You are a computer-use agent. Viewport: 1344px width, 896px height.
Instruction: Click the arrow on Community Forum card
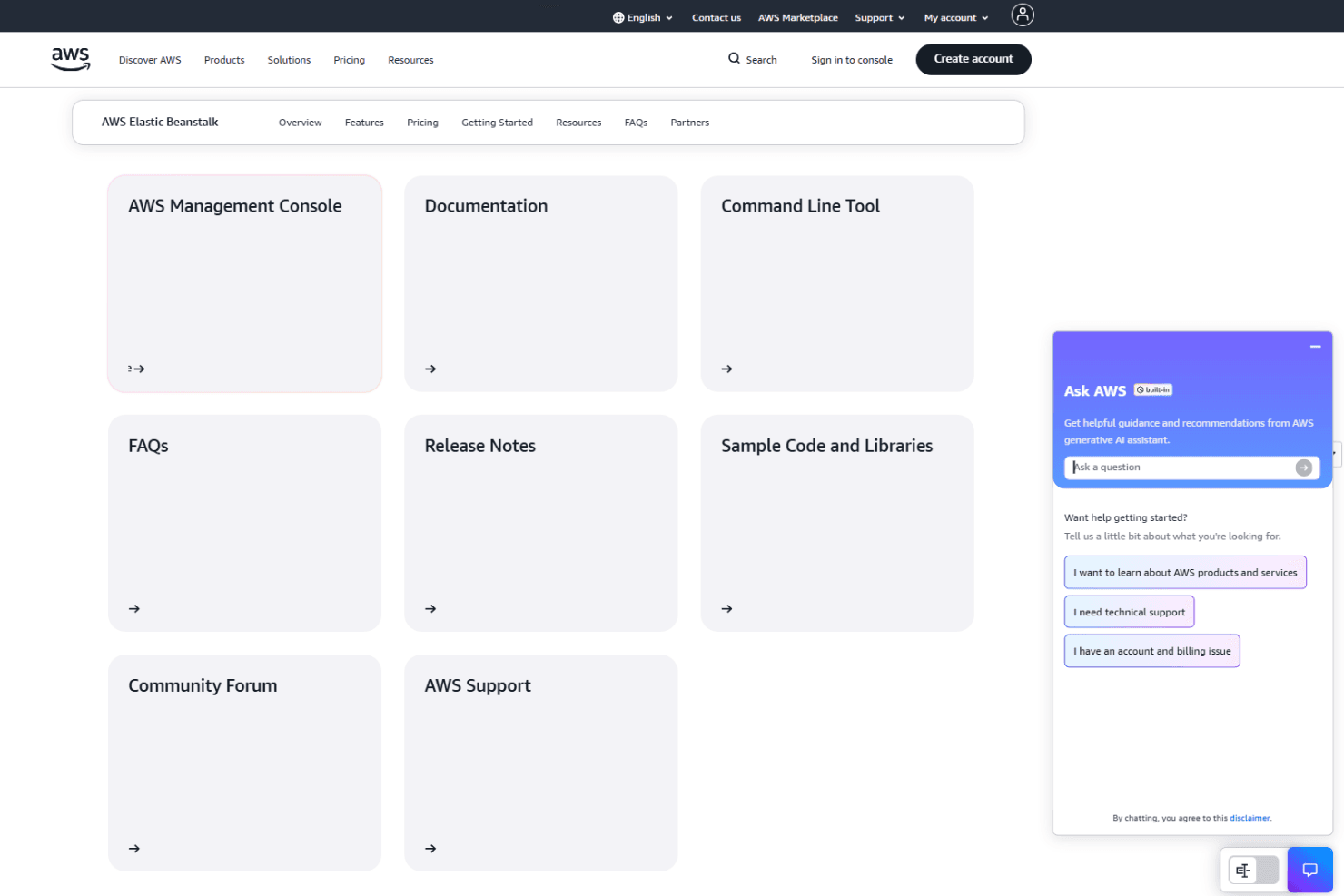tap(134, 848)
